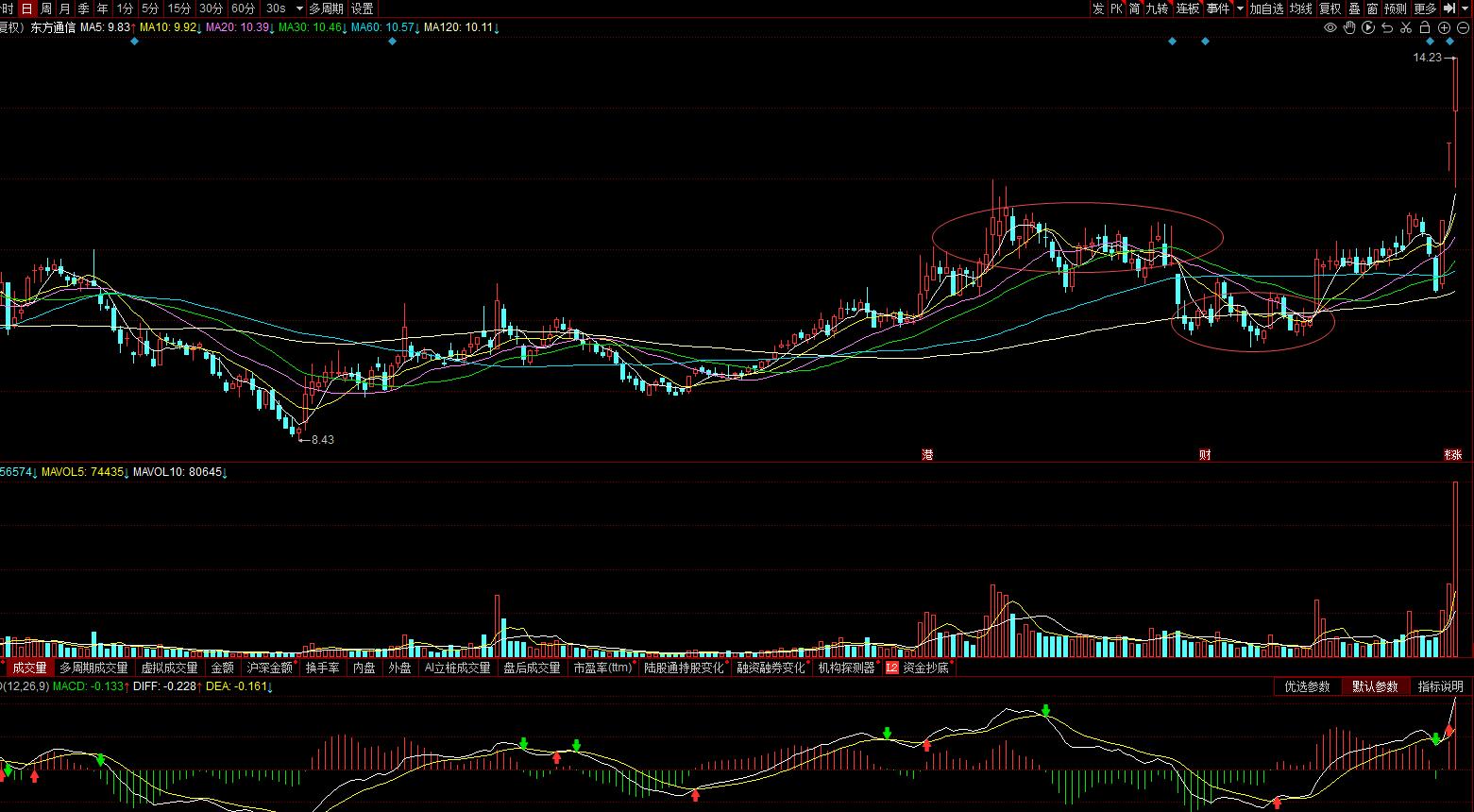This screenshot has height=812, width=1474.
Task: Click the 财 event marker on chart
Action: (1205, 455)
